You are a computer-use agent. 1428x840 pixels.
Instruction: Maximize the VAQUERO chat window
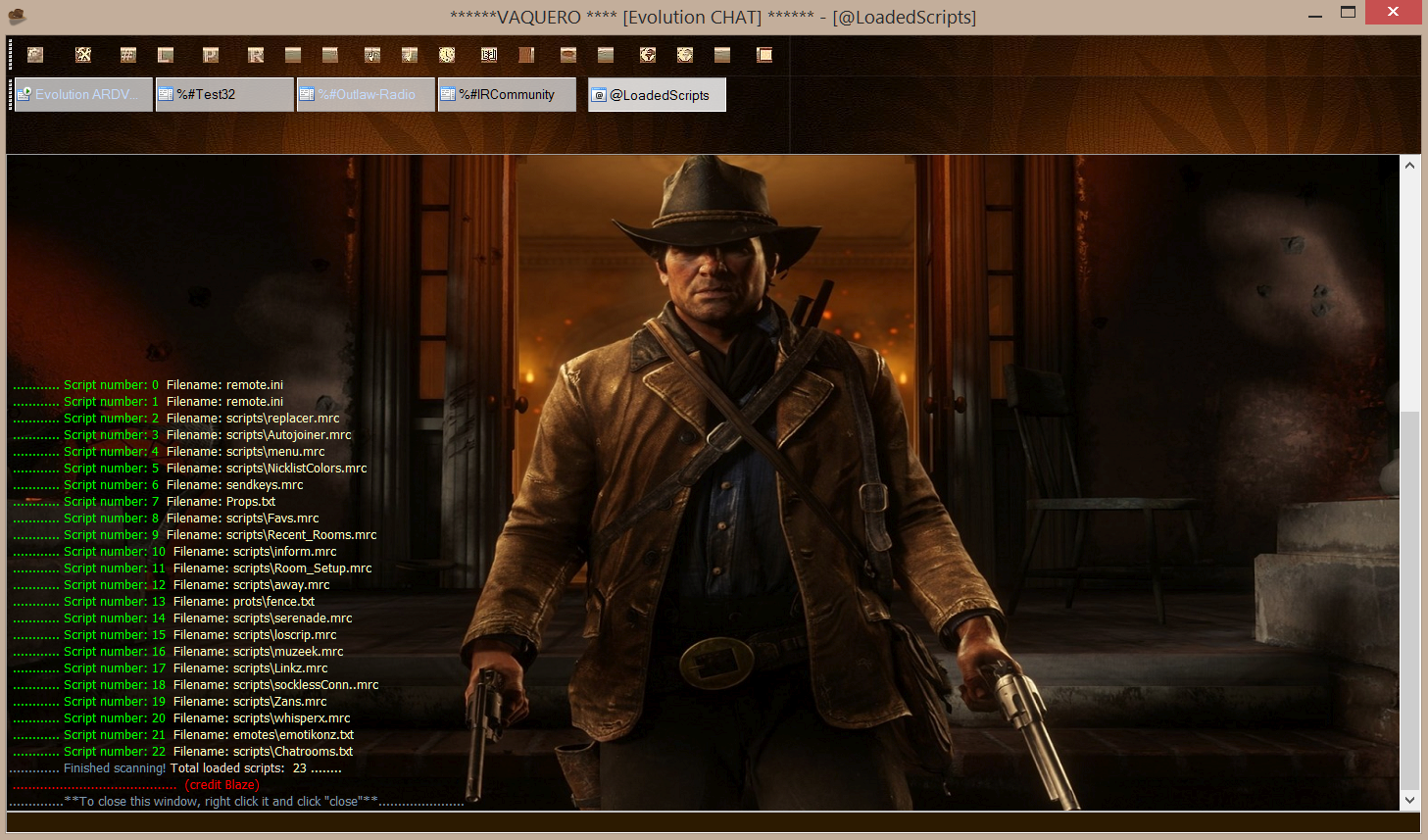pos(1349,13)
